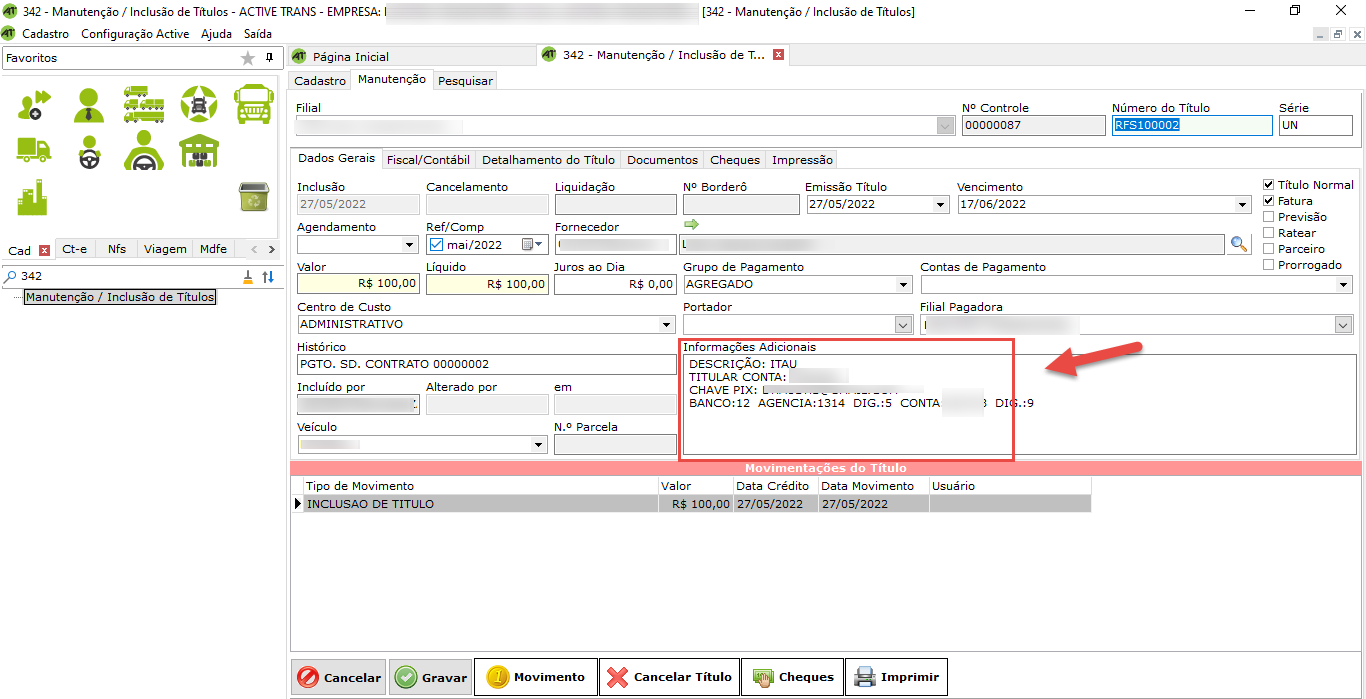Open the factory building favorite icon
Screen dimensions: 1366x699
coord(33,197)
